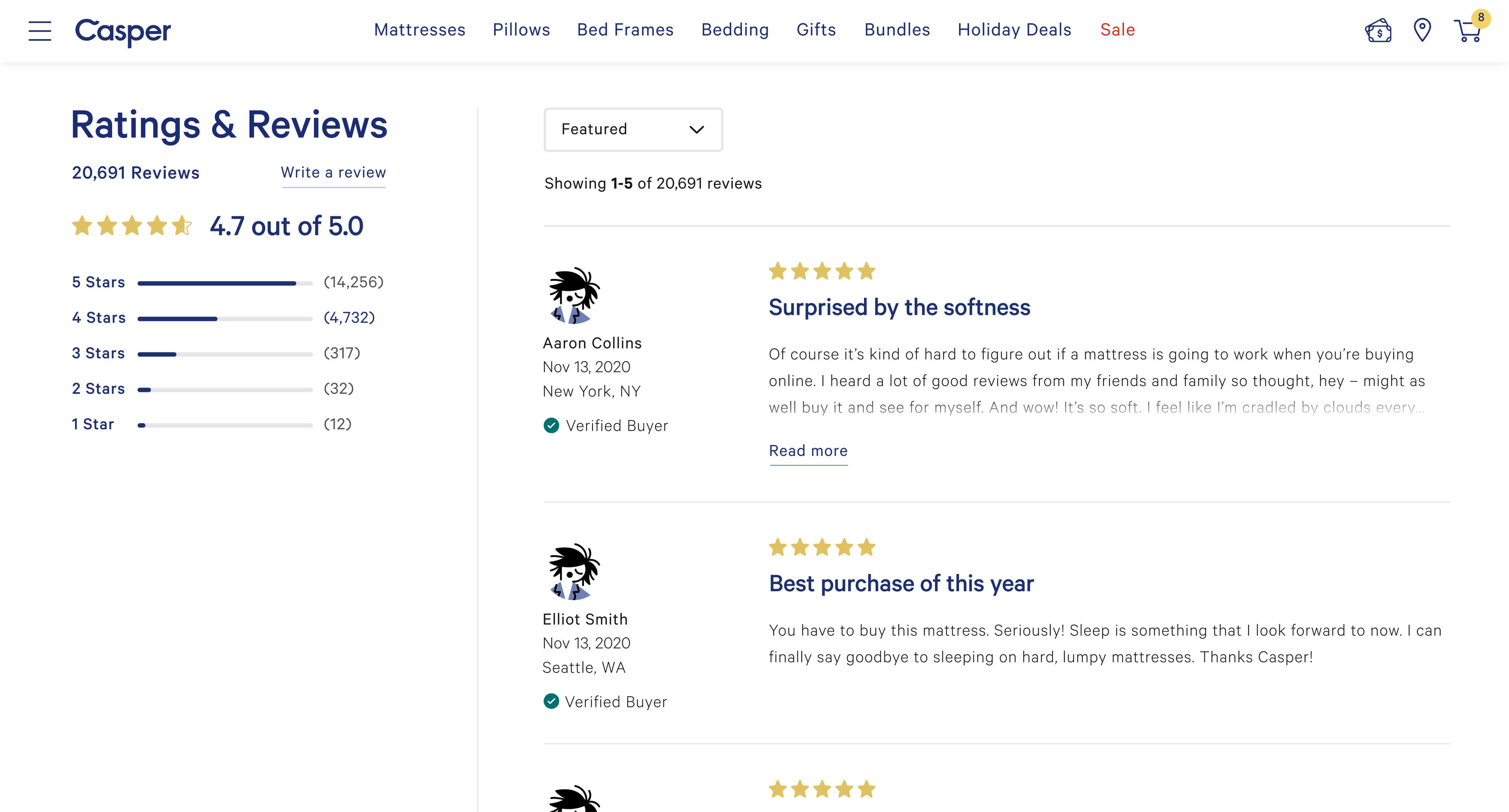Click Read more on softness review
The image size is (1509, 812).
coord(808,450)
